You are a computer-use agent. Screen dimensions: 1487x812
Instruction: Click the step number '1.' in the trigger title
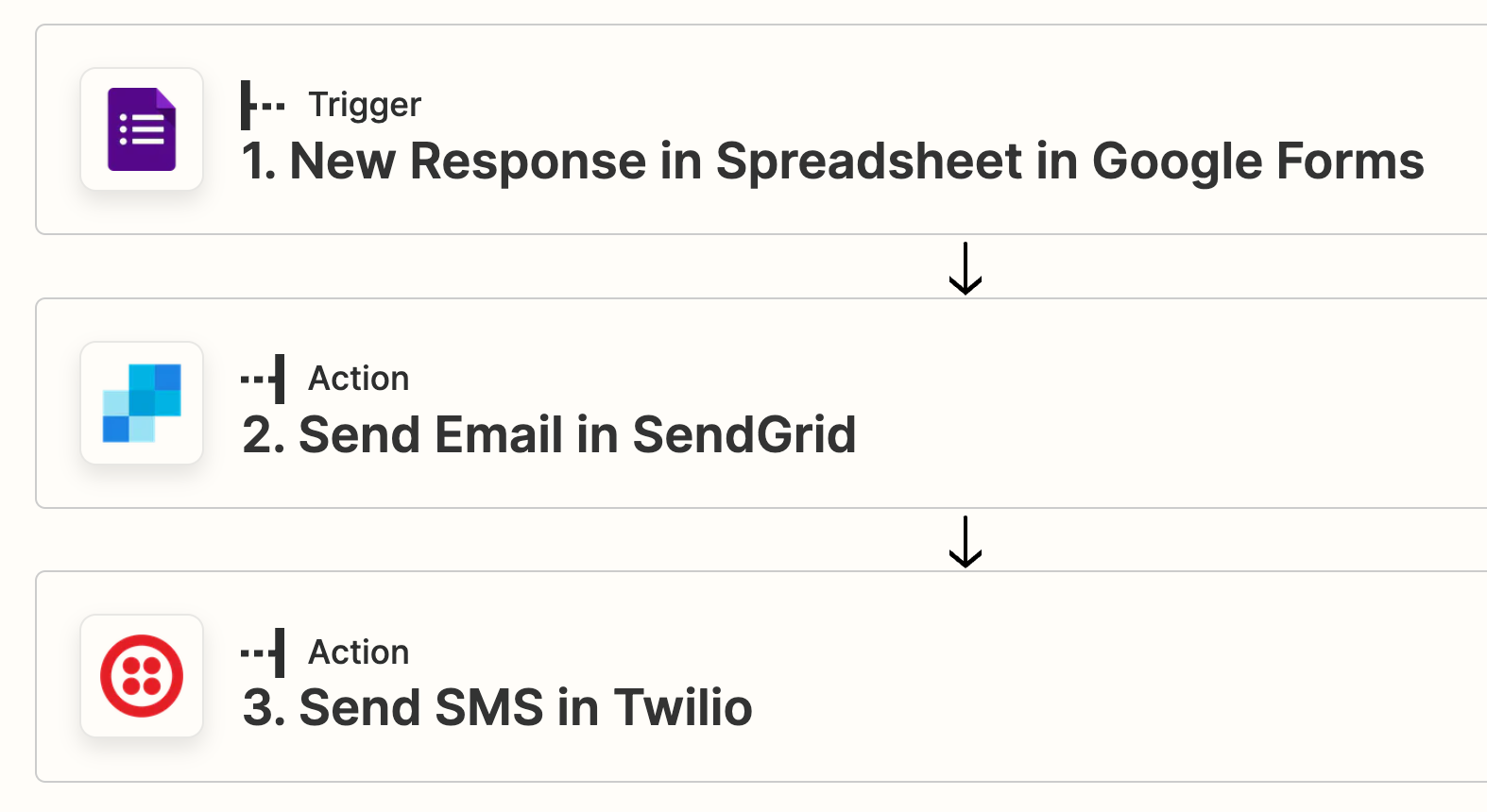point(258,161)
